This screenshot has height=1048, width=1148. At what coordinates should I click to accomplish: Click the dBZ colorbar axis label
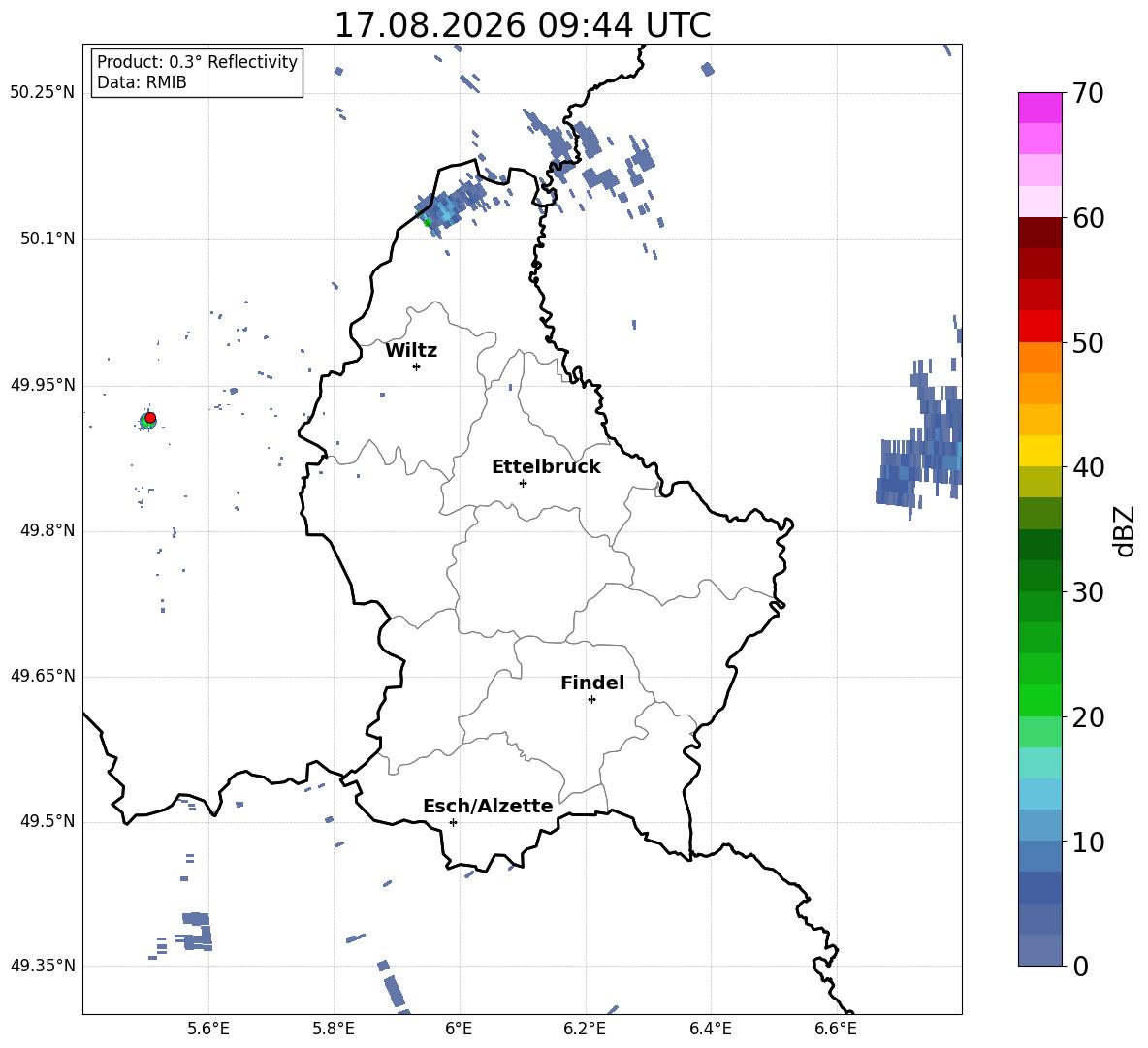(1126, 530)
